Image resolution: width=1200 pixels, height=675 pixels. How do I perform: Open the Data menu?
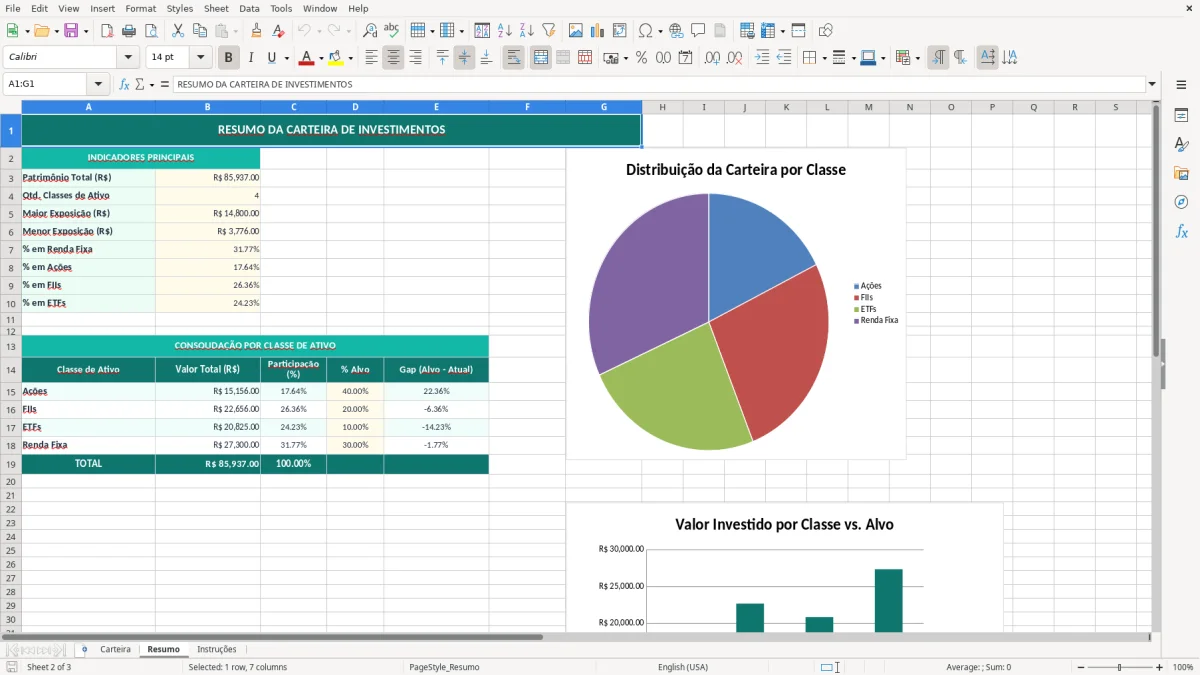[249, 8]
